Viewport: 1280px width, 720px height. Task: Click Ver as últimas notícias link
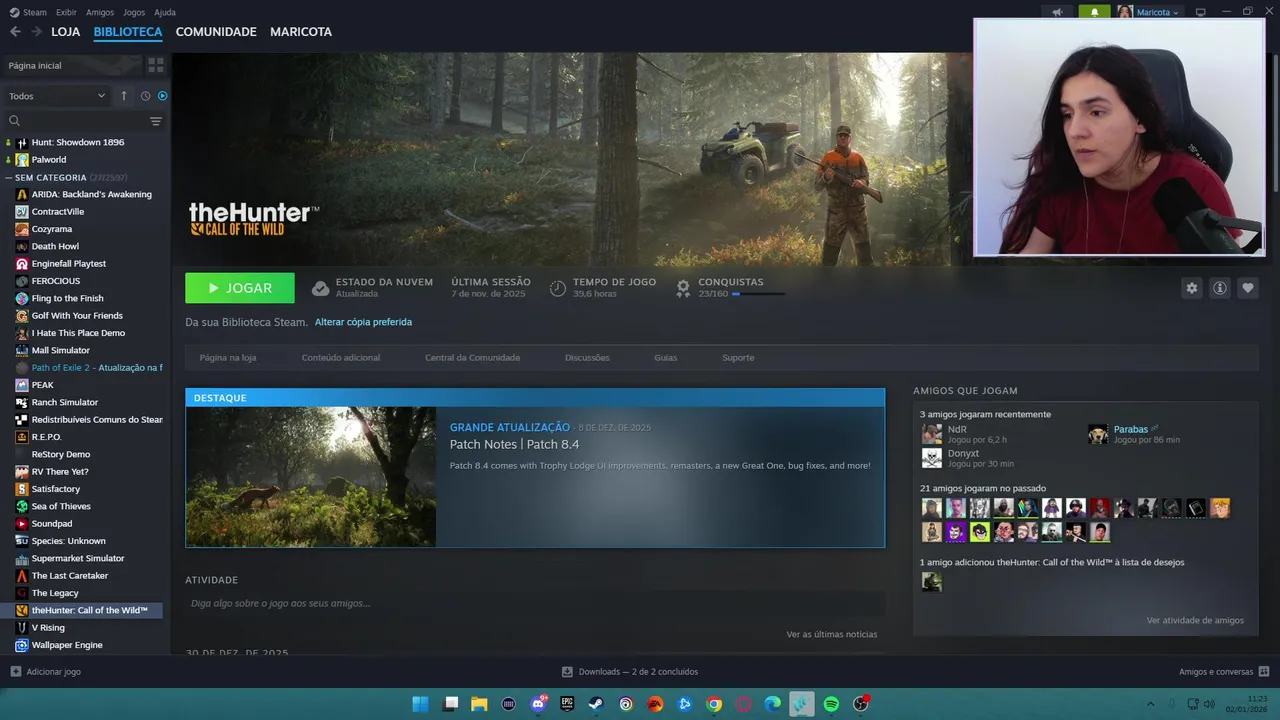point(832,634)
